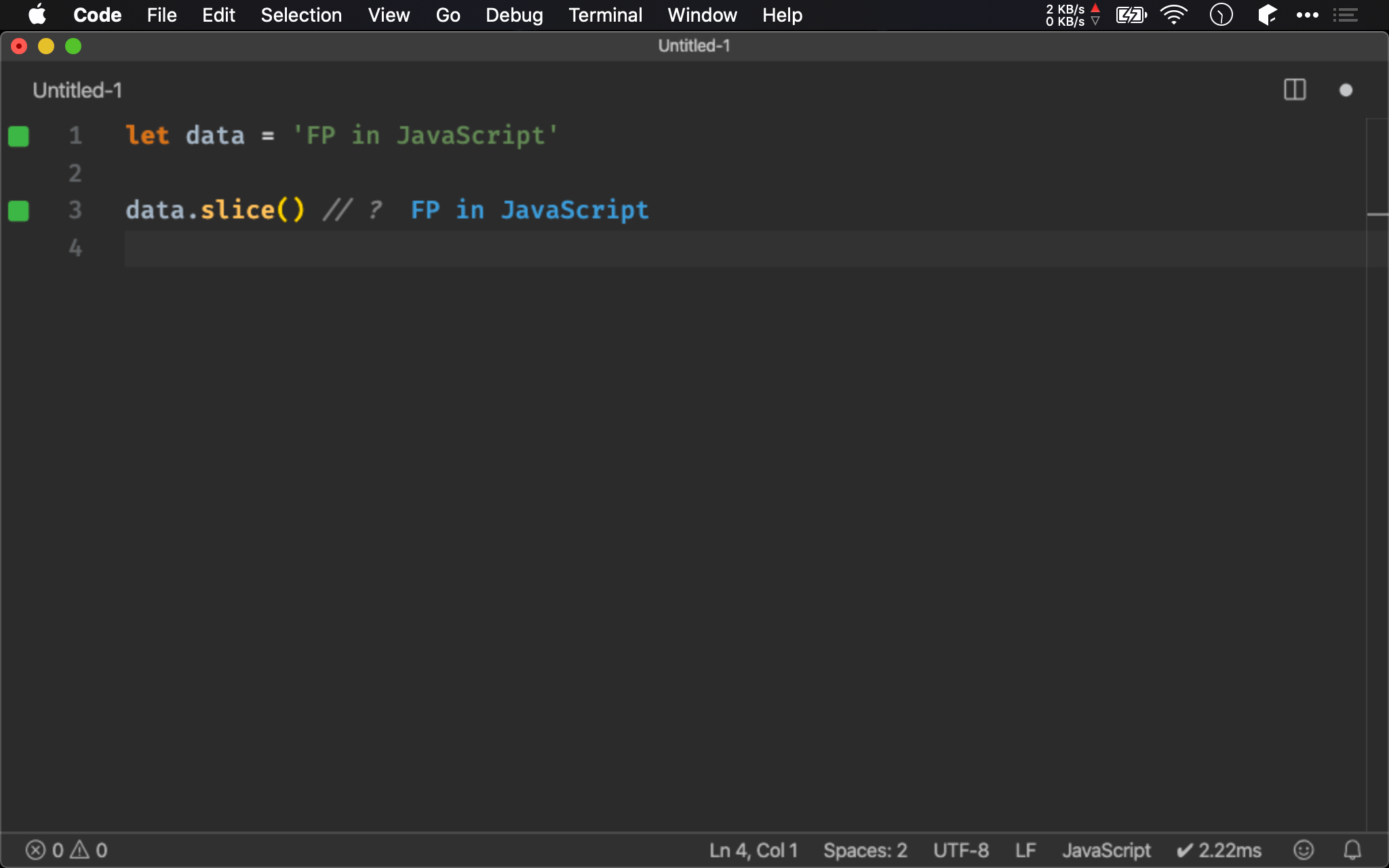Open the Terminal menu
Screen dimensions: 1389x868
tap(605, 15)
